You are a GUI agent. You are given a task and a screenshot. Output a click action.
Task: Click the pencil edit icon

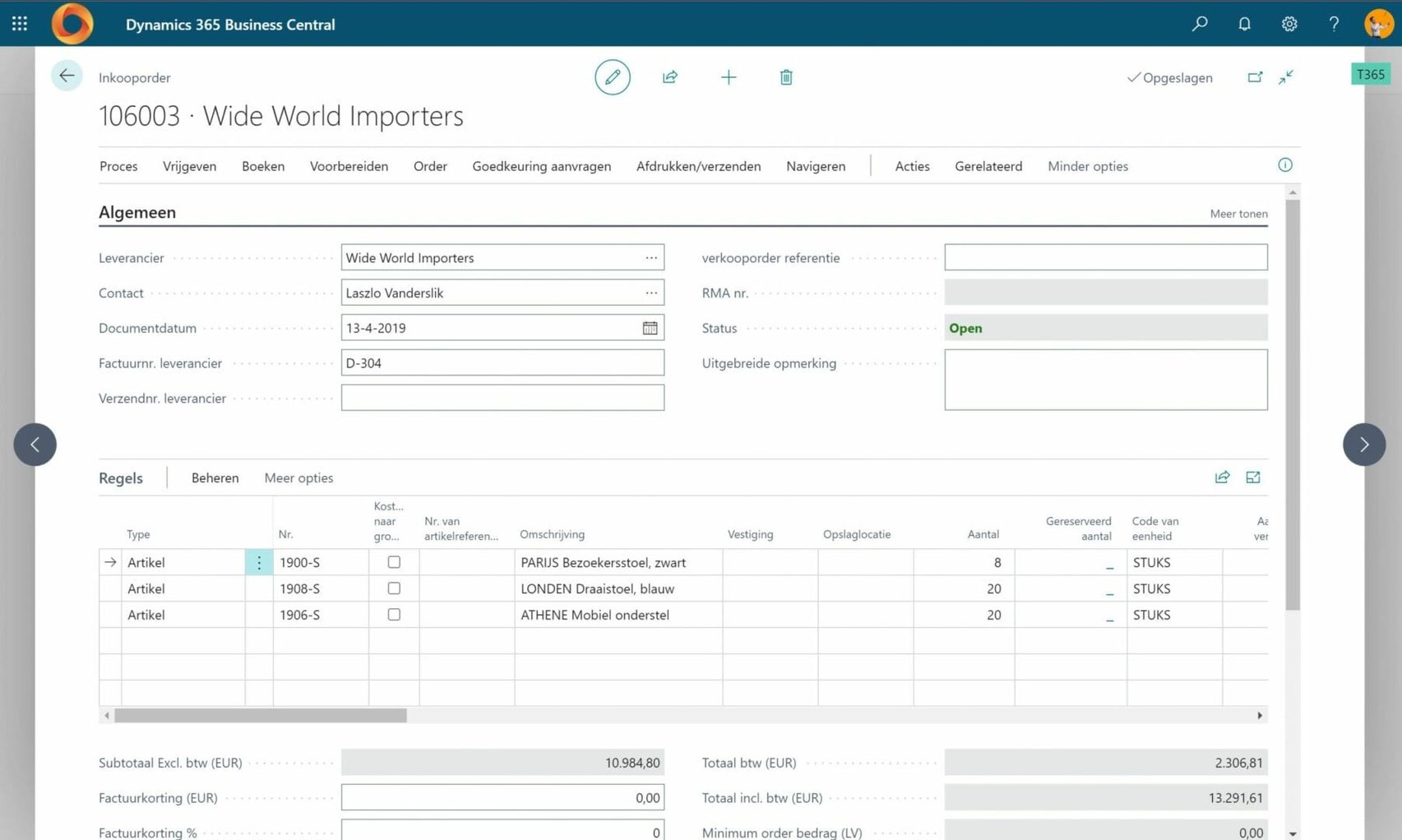pos(613,77)
